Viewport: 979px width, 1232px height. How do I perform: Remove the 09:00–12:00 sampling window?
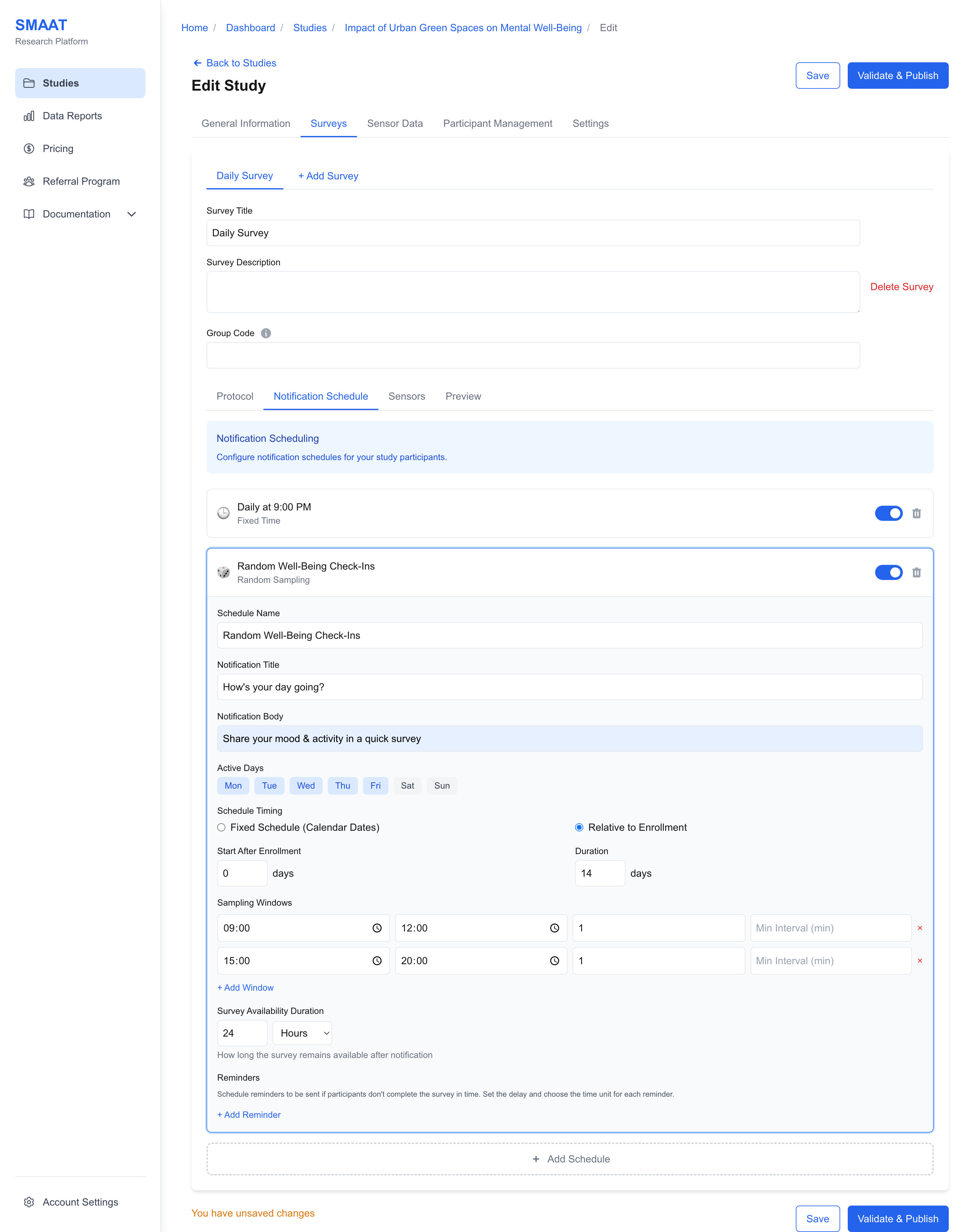point(920,928)
